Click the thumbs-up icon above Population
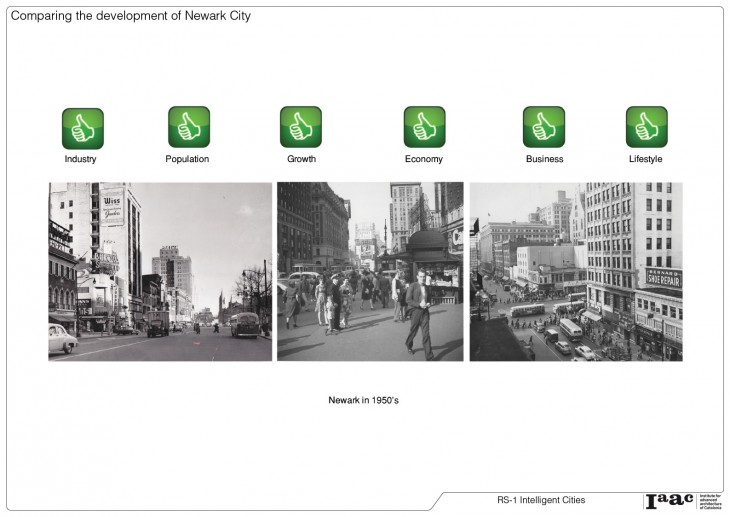 point(188,127)
